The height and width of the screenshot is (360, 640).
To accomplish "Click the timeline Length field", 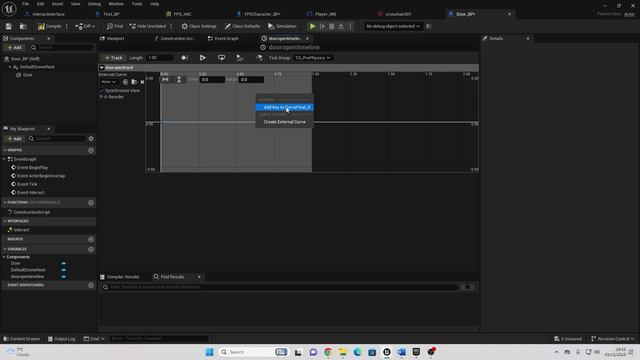I will pos(160,58).
